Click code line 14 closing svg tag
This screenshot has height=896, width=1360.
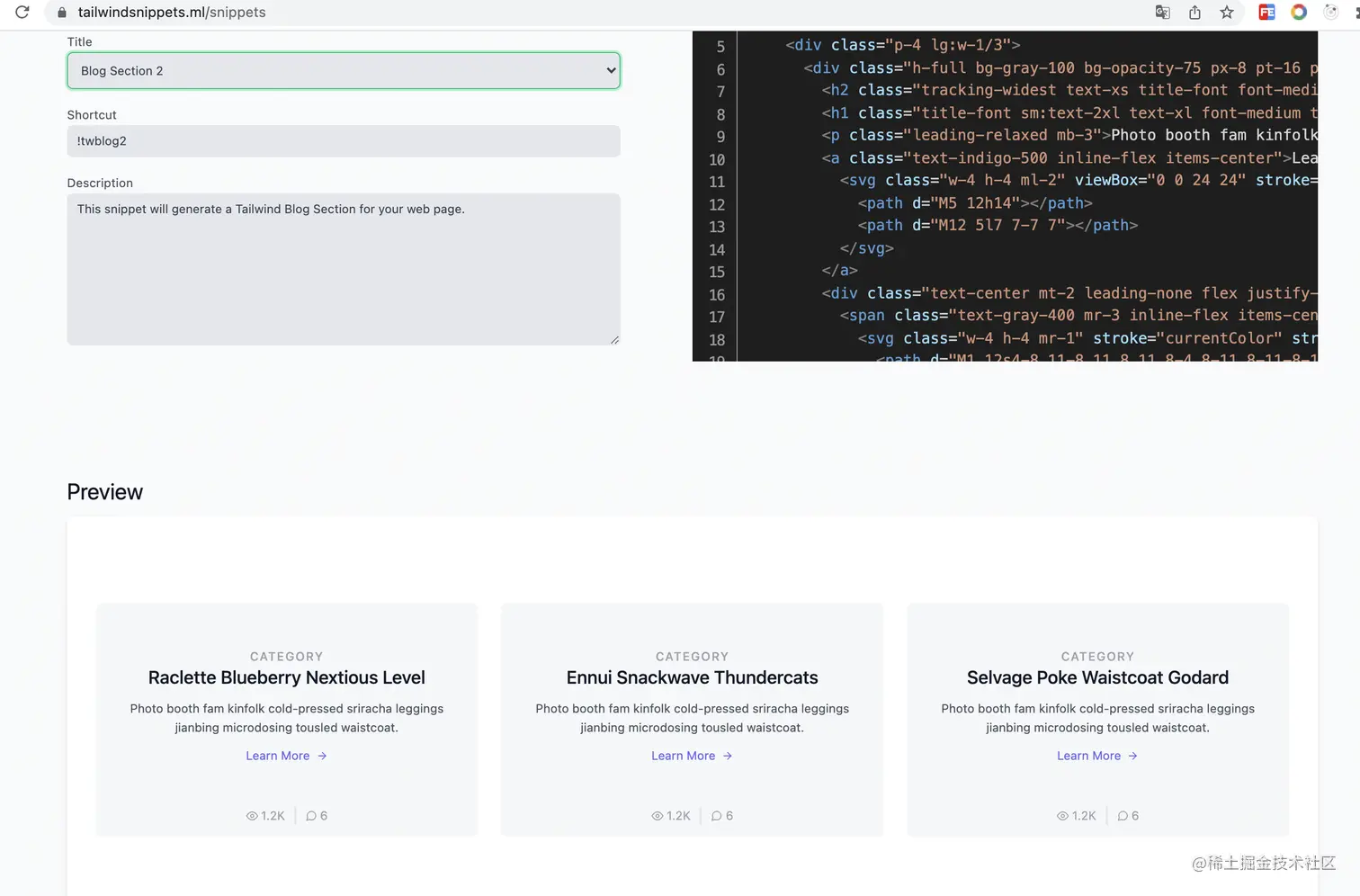click(x=867, y=248)
